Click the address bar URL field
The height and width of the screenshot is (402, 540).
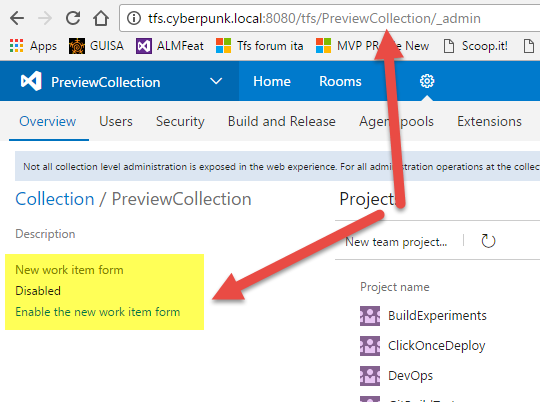point(330,18)
